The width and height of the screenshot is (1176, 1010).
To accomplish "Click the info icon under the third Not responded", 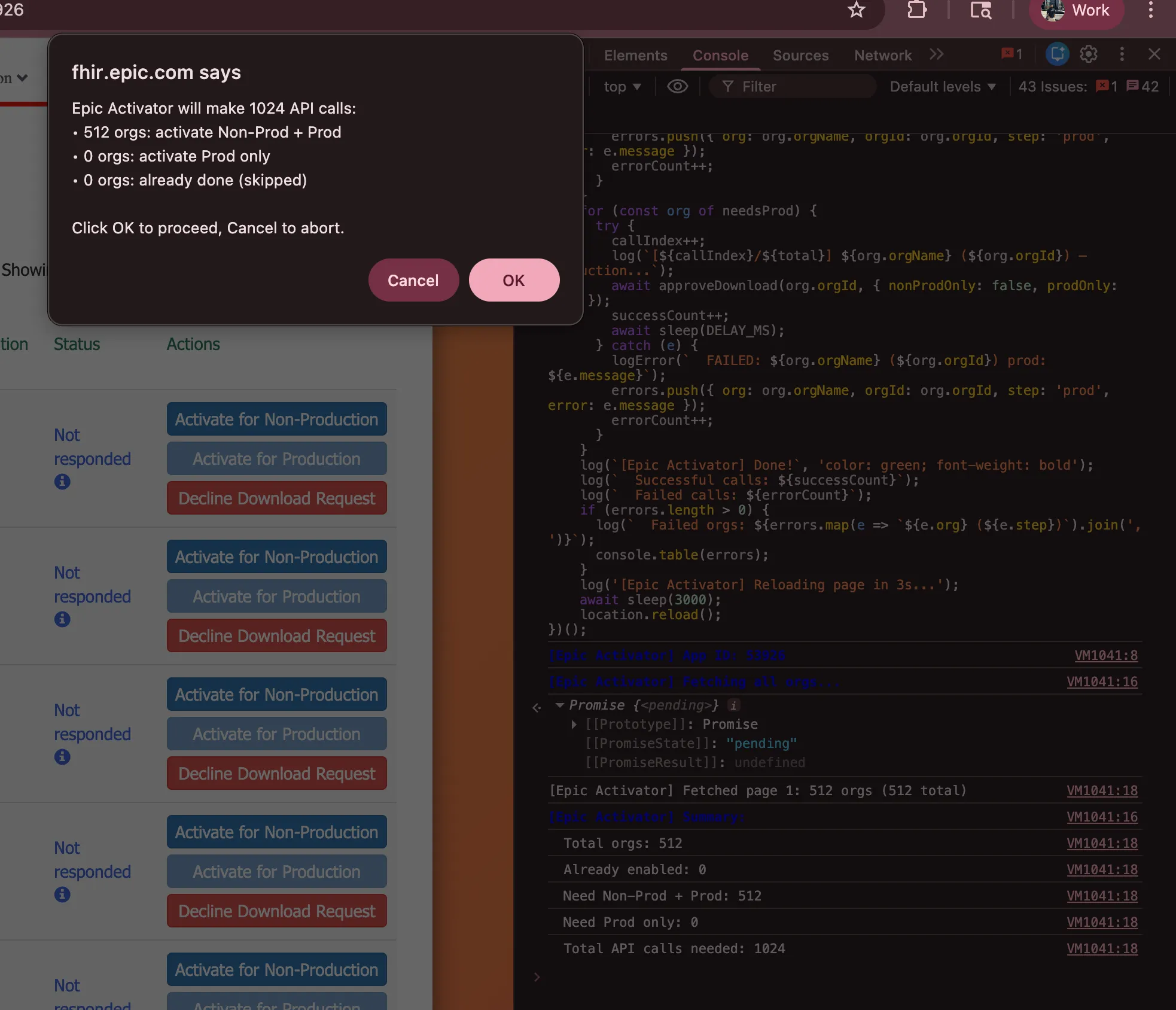I will (x=62, y=756).
